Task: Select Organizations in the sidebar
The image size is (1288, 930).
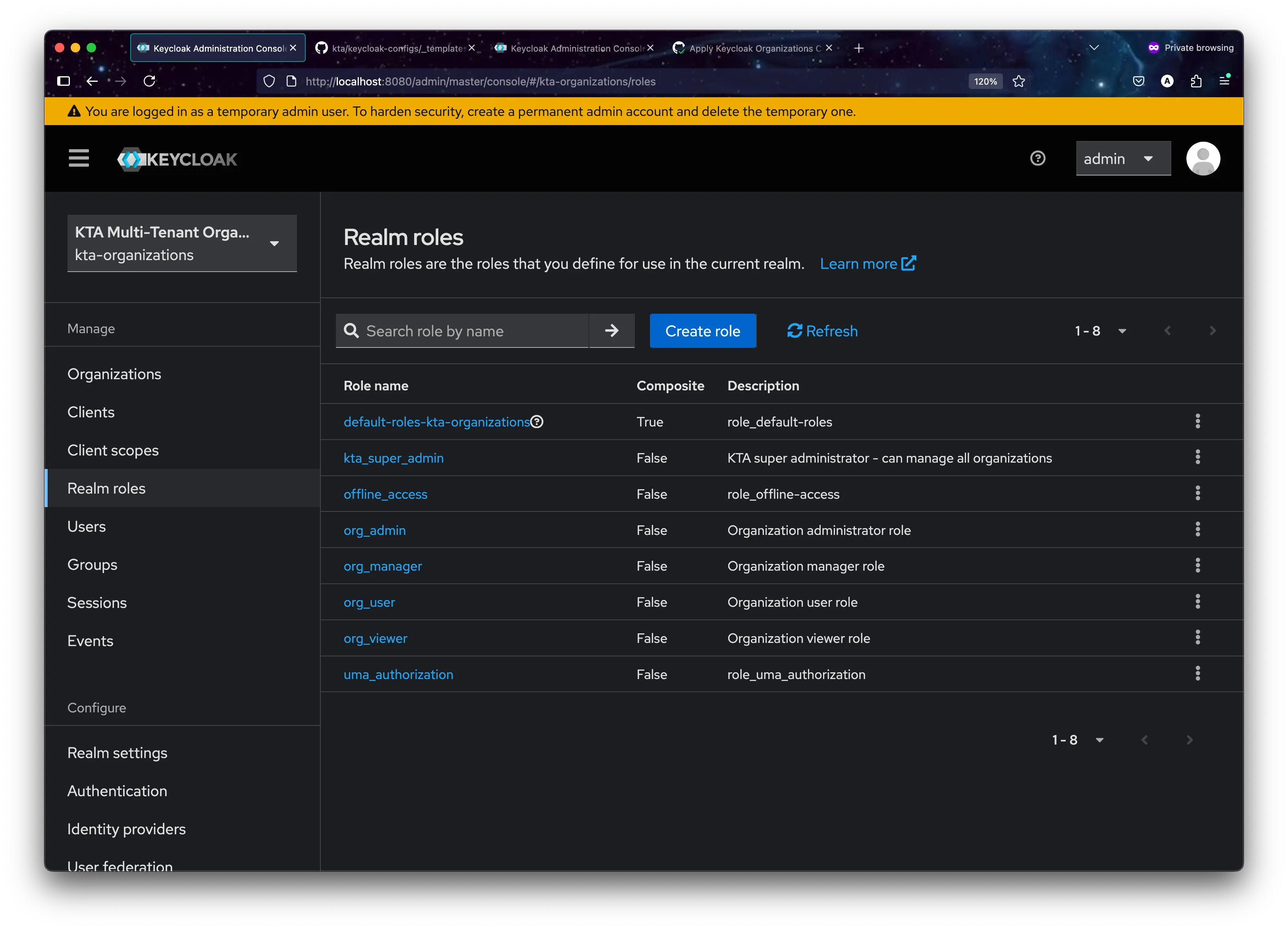Action: click(x=114, y=374)
